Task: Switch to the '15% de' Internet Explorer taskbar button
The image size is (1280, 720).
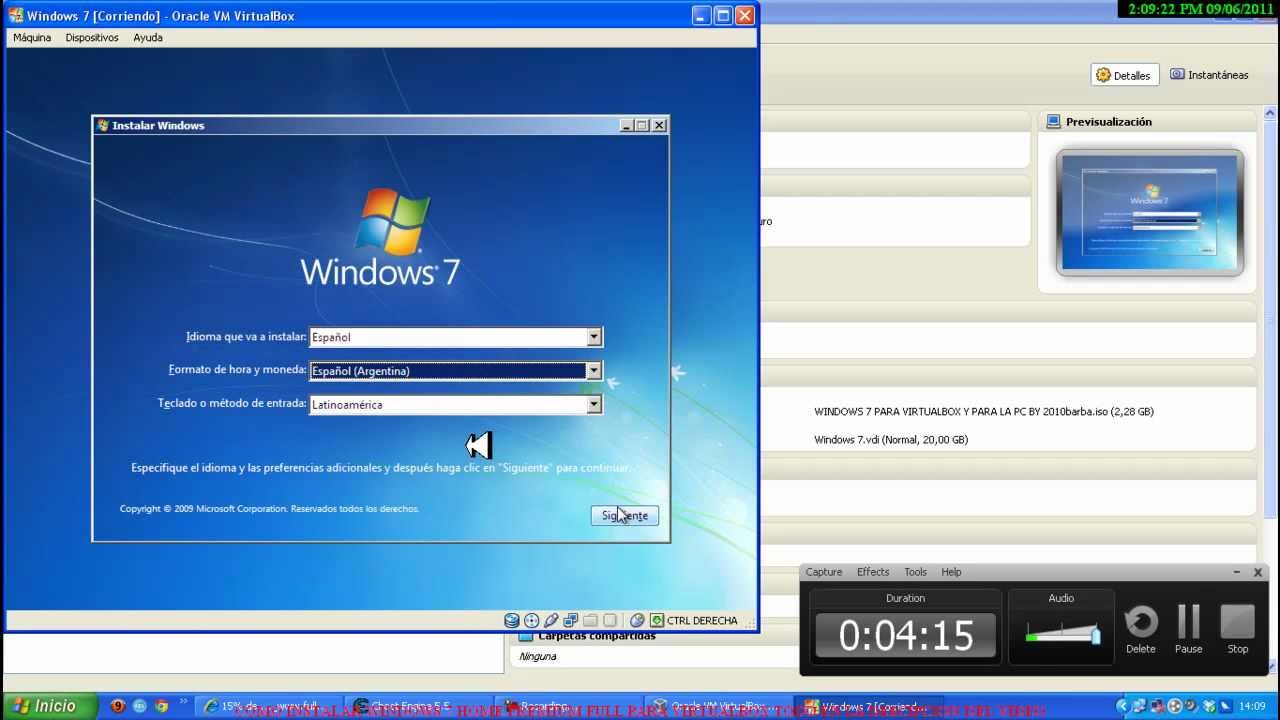Action: [268, 706]
